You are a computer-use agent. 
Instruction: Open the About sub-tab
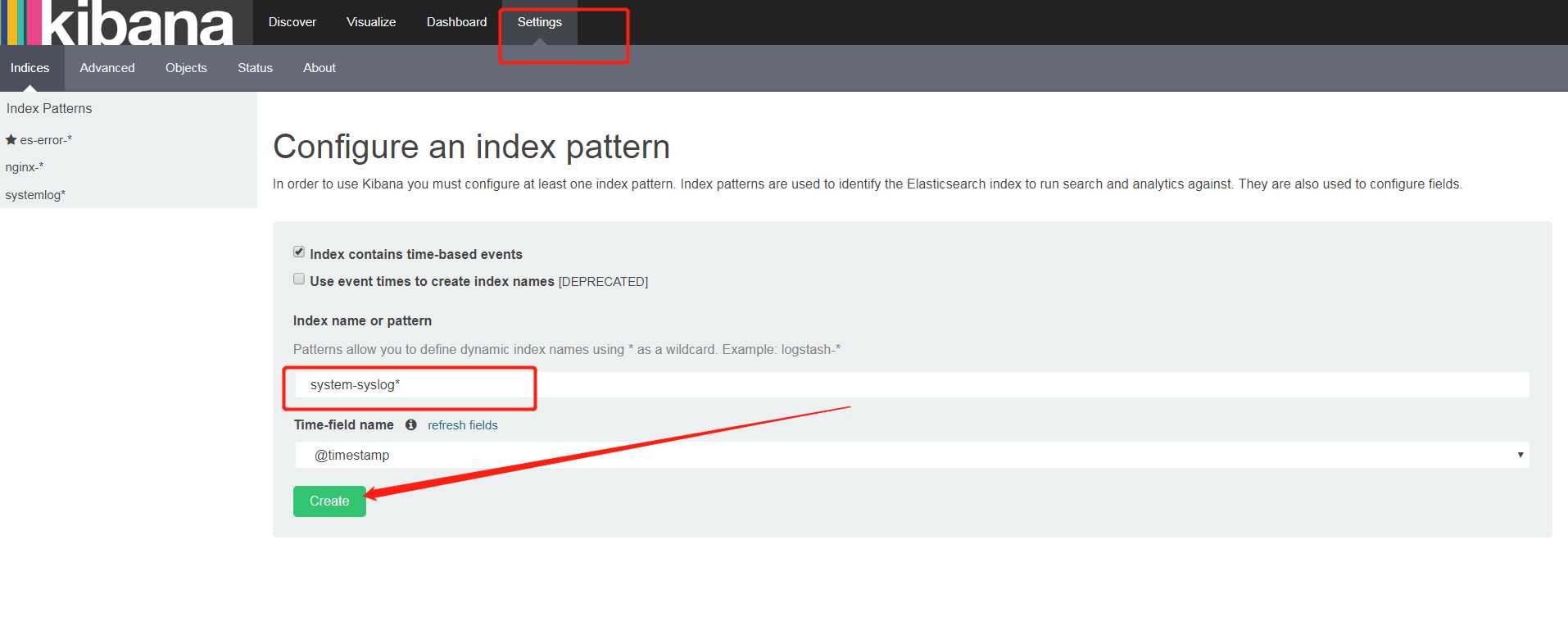tap(319, 68)
